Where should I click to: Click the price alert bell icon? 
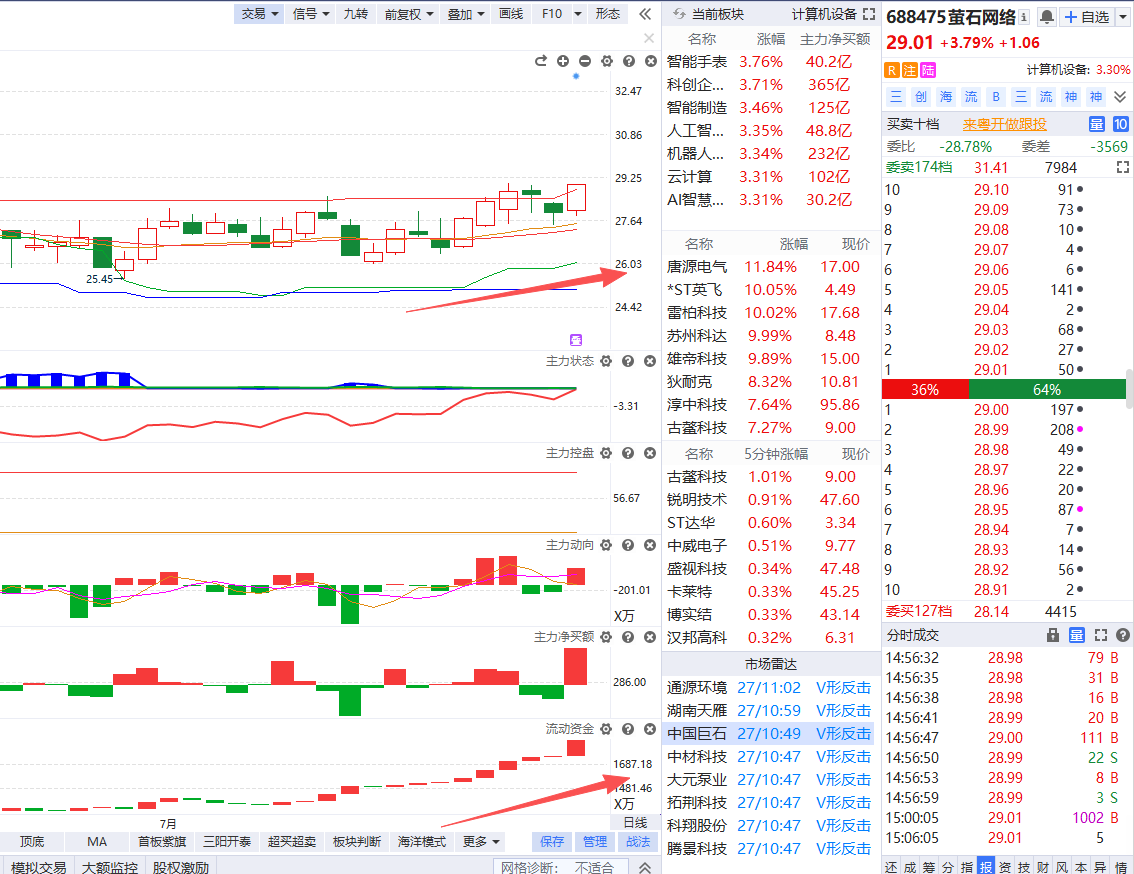tap(1046, 17)
